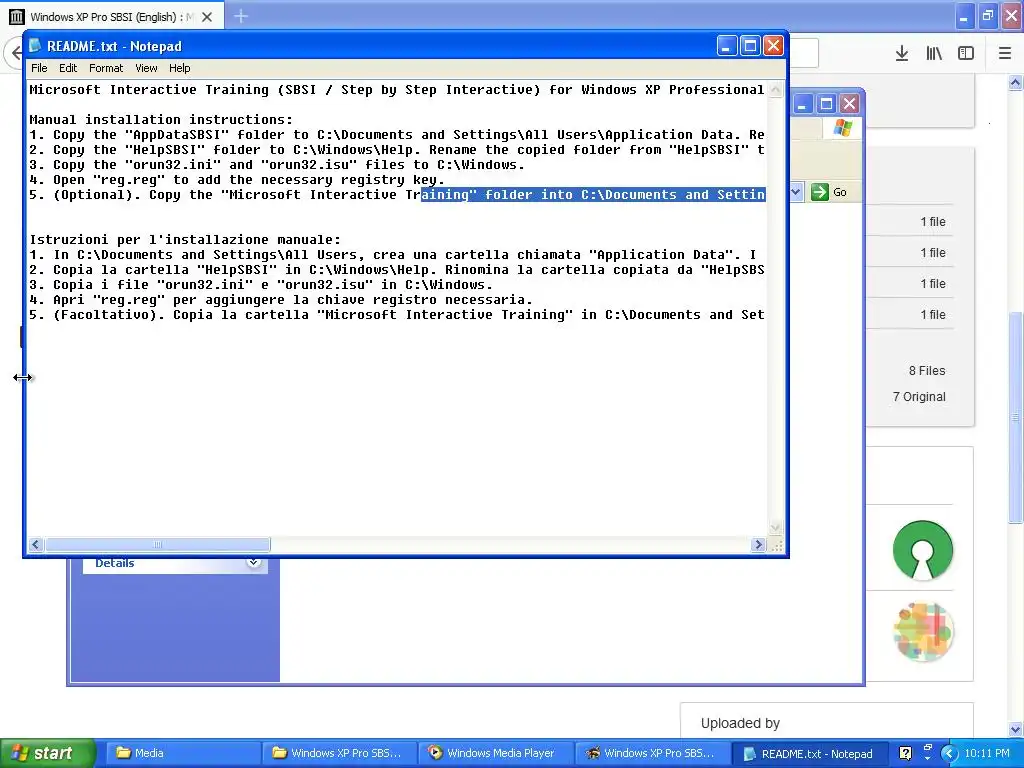Switch to Windows Media Player taskbar button
Screen dimensions: 1024x768
pos(495,753)
